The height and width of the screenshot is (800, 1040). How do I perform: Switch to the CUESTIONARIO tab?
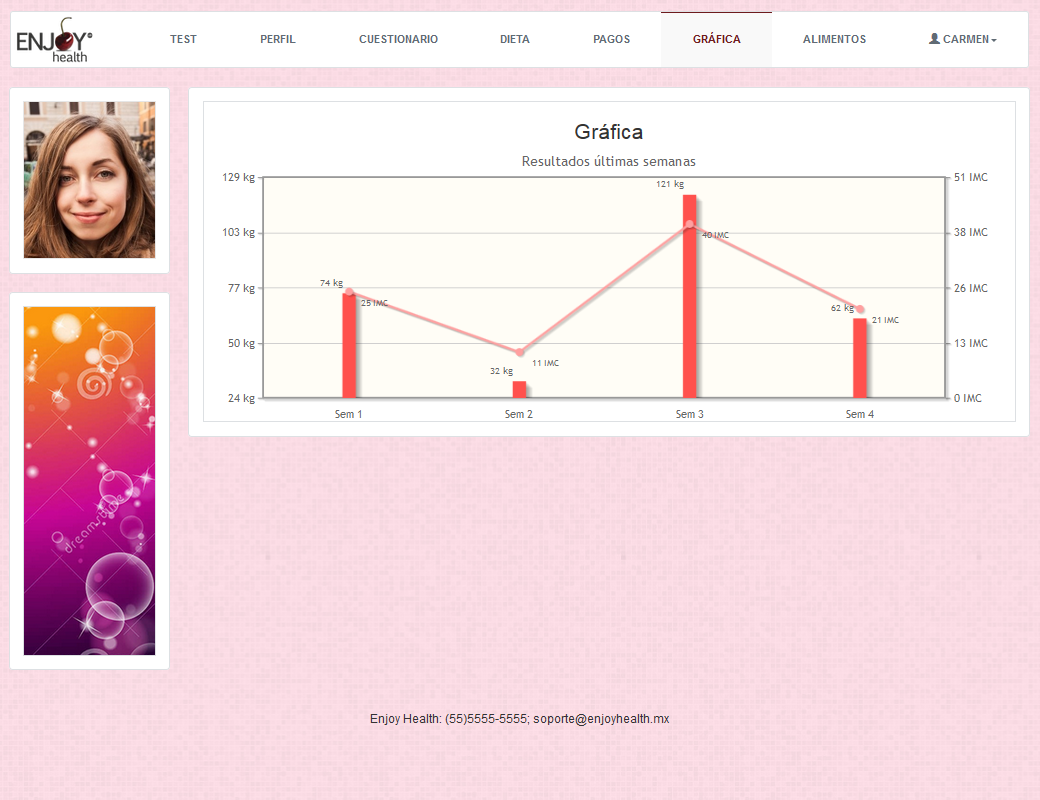pos(398,39)
